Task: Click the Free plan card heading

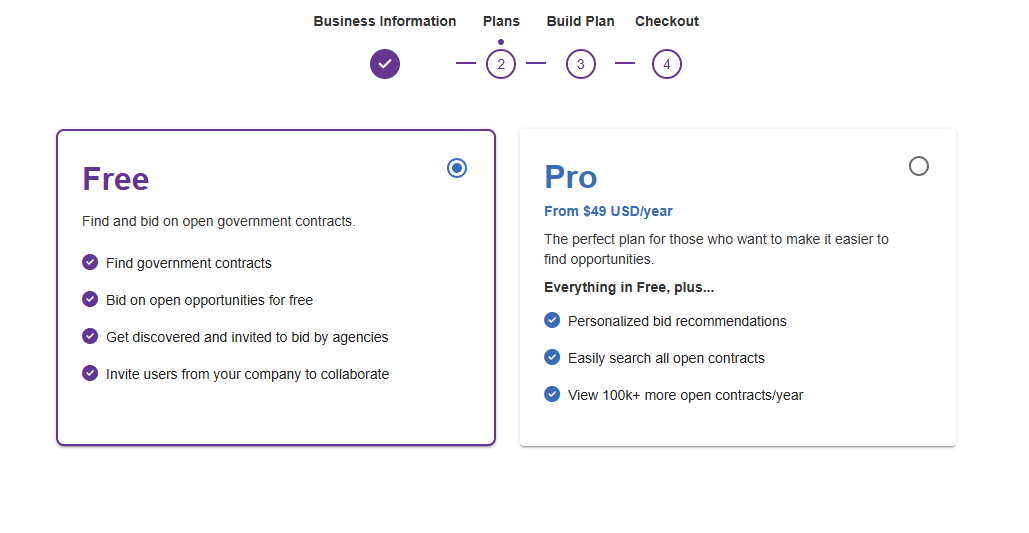Action: pyautogui.click(x=116, y=179)
